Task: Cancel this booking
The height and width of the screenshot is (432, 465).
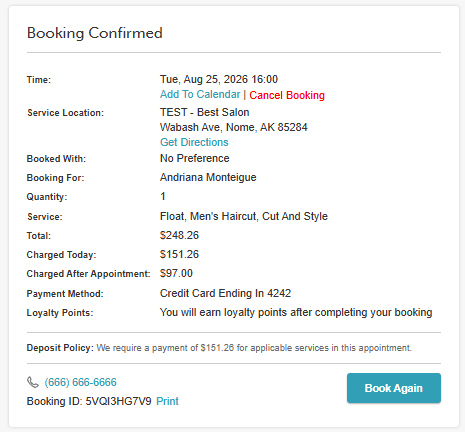Action: (287, 95)
